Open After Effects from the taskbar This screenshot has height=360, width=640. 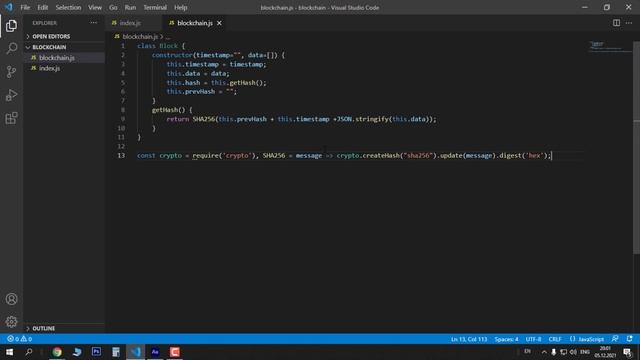point(155,352)
